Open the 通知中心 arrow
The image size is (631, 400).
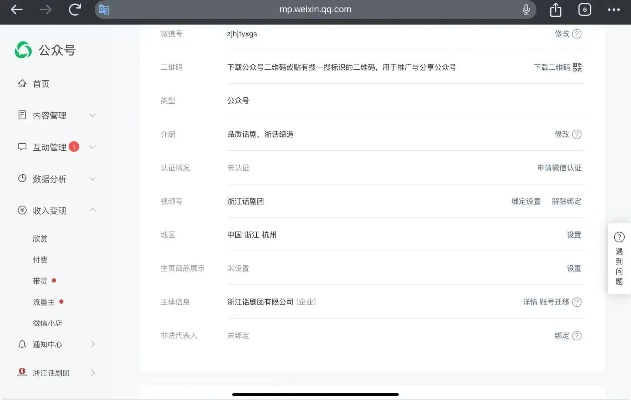point(93,344)
